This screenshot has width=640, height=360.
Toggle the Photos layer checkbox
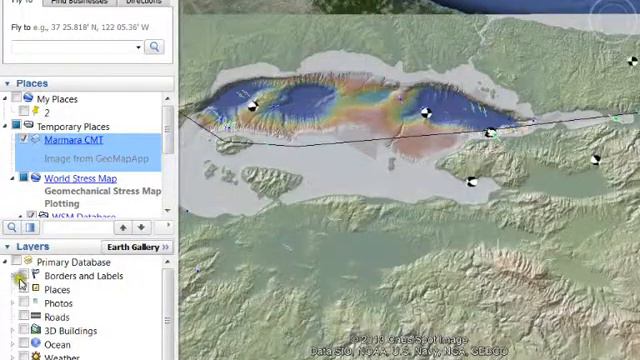pyautogui.click(x=24, y=302)
